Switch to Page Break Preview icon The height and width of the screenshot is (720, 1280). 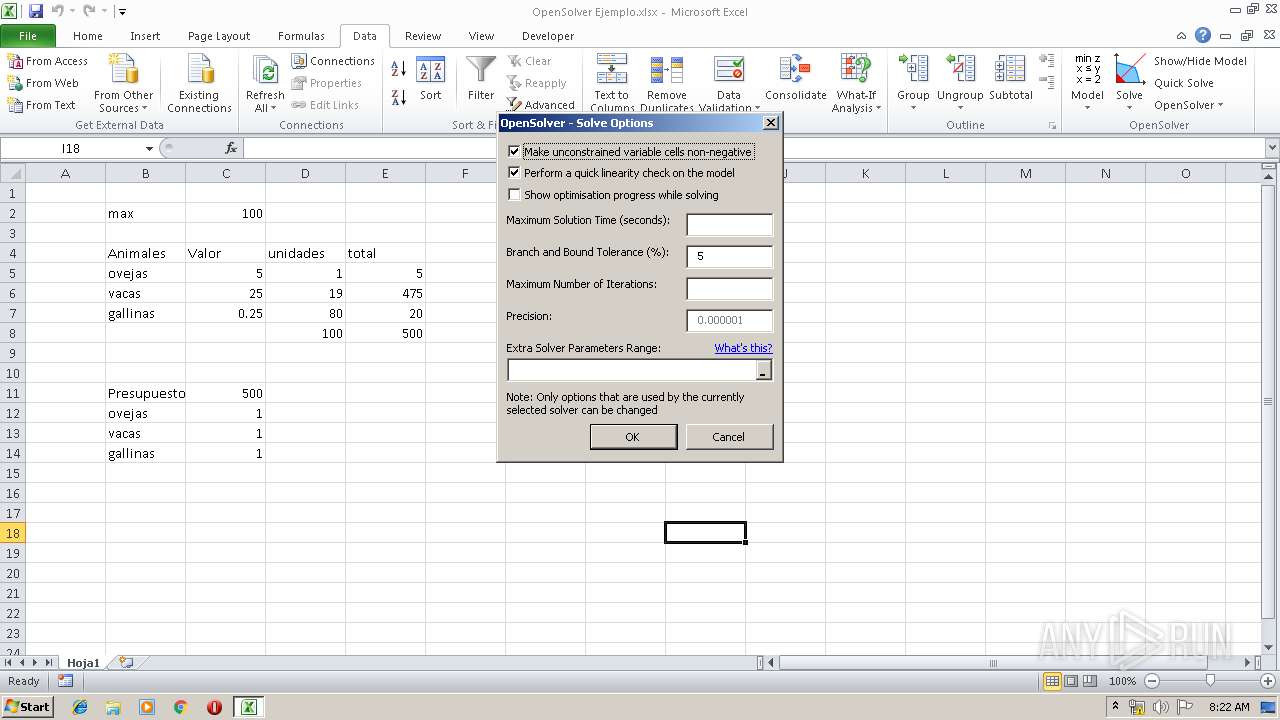[x=1091, y=681]
